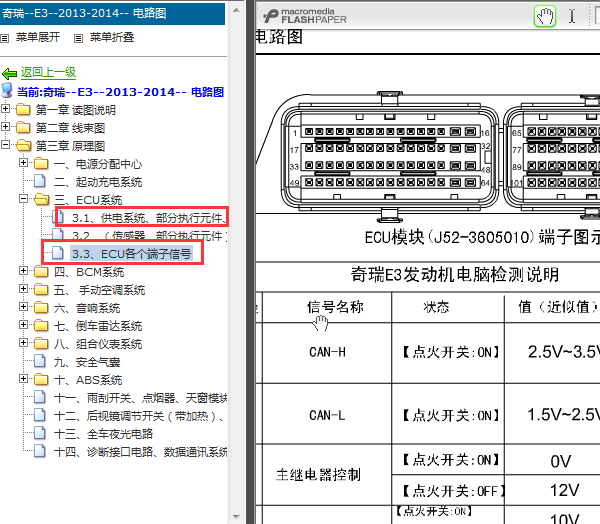Click the 当前:奇瑞--E3--2013-2014-- 电路图 heading
The height and width of the screenshot is (524, 600).
click(121, 92)
